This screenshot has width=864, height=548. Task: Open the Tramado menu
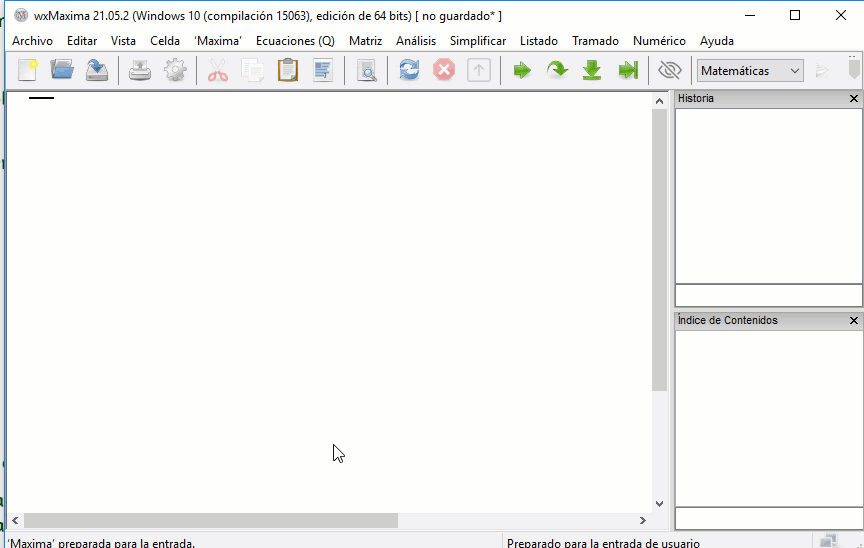(595, 41)
